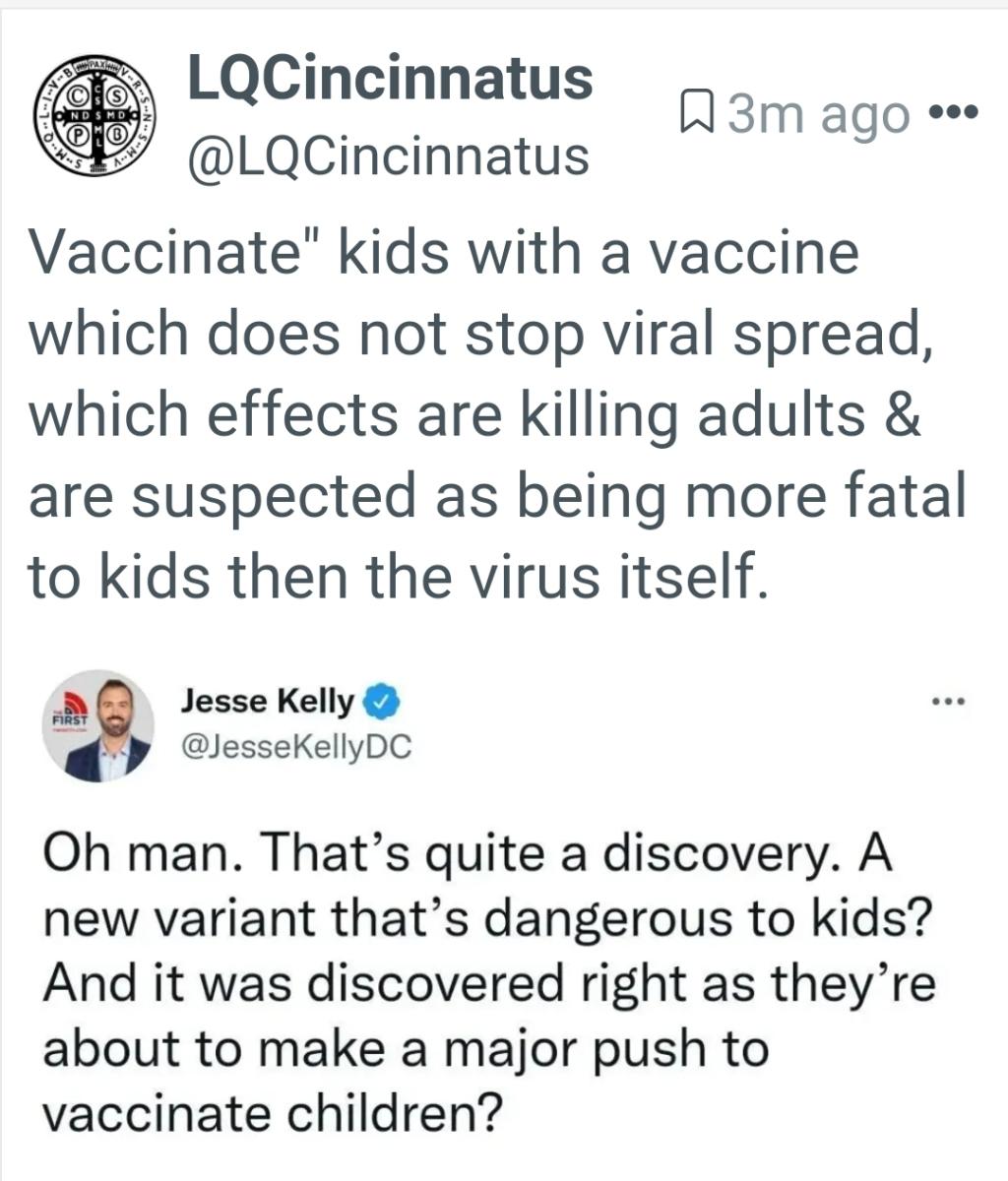Bookmark the LQCincinnatus post

tap(697, 113)
